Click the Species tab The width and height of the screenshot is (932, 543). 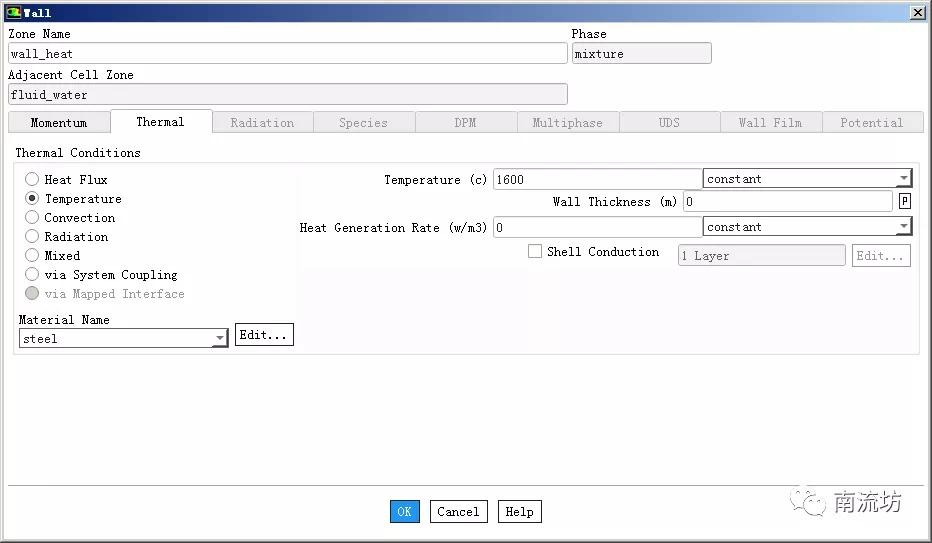tap(363, 122)
